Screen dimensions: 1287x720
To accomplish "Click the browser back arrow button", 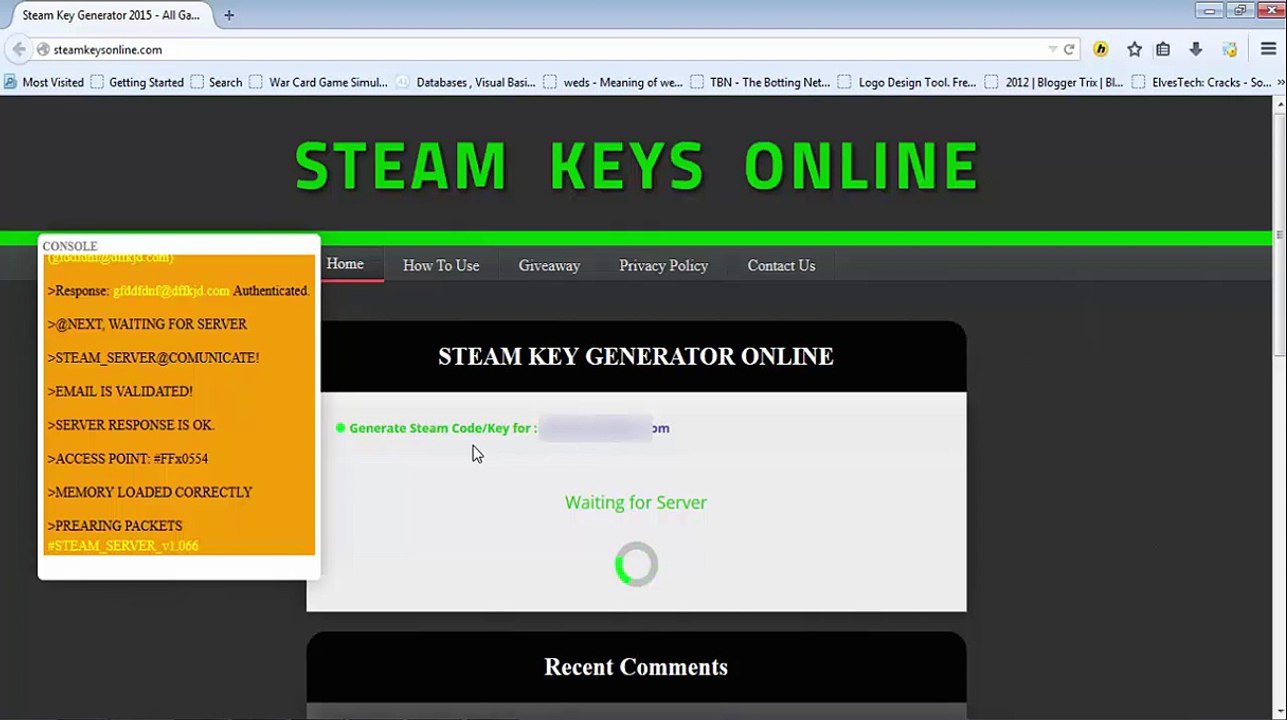I will [18, 49].
